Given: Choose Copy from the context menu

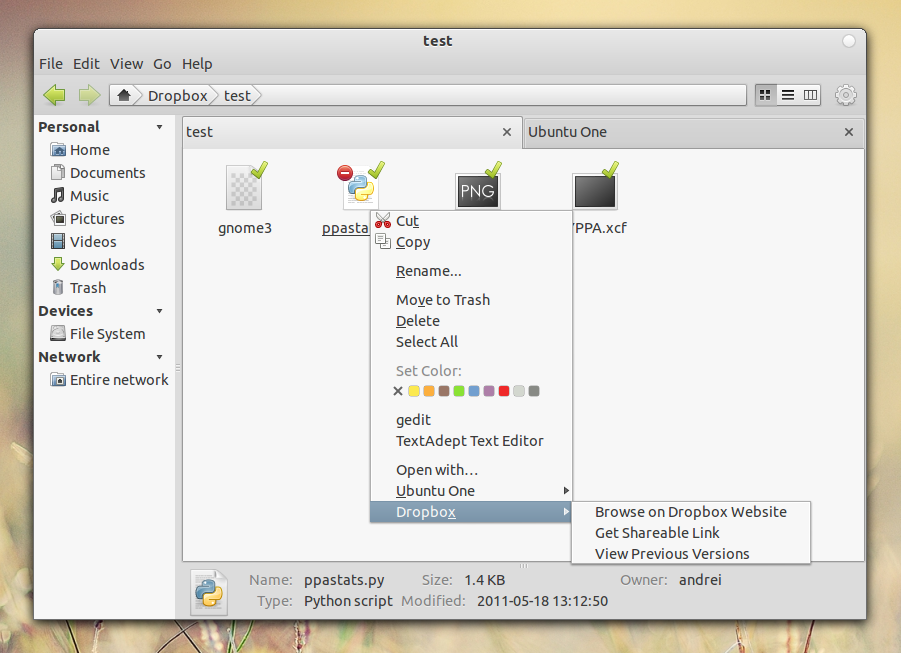Looking at the screenshot, I should click(x=471, y=242).
